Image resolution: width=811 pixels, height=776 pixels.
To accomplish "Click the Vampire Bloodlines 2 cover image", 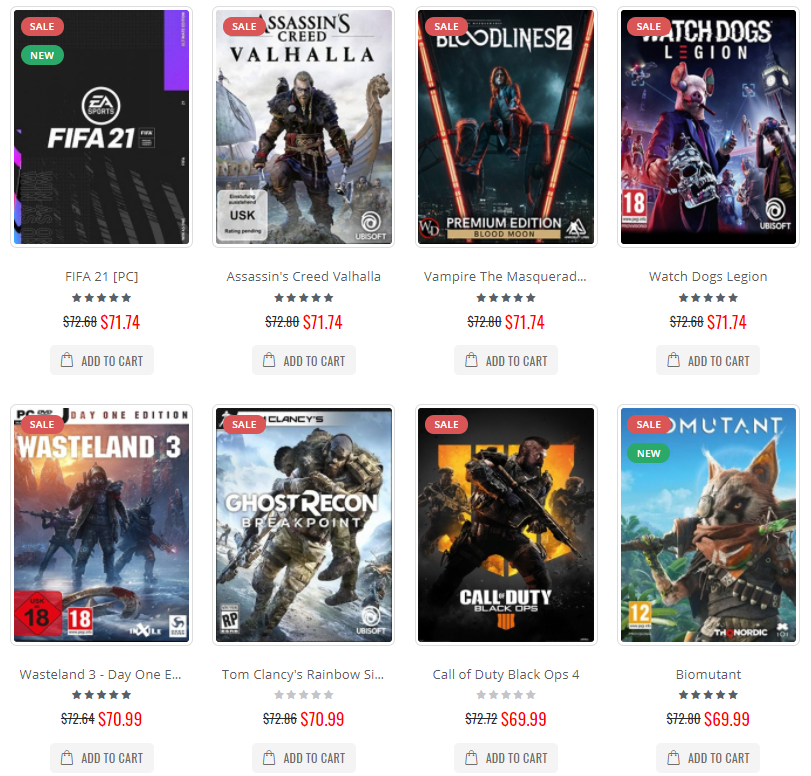I will click(506, 127).
